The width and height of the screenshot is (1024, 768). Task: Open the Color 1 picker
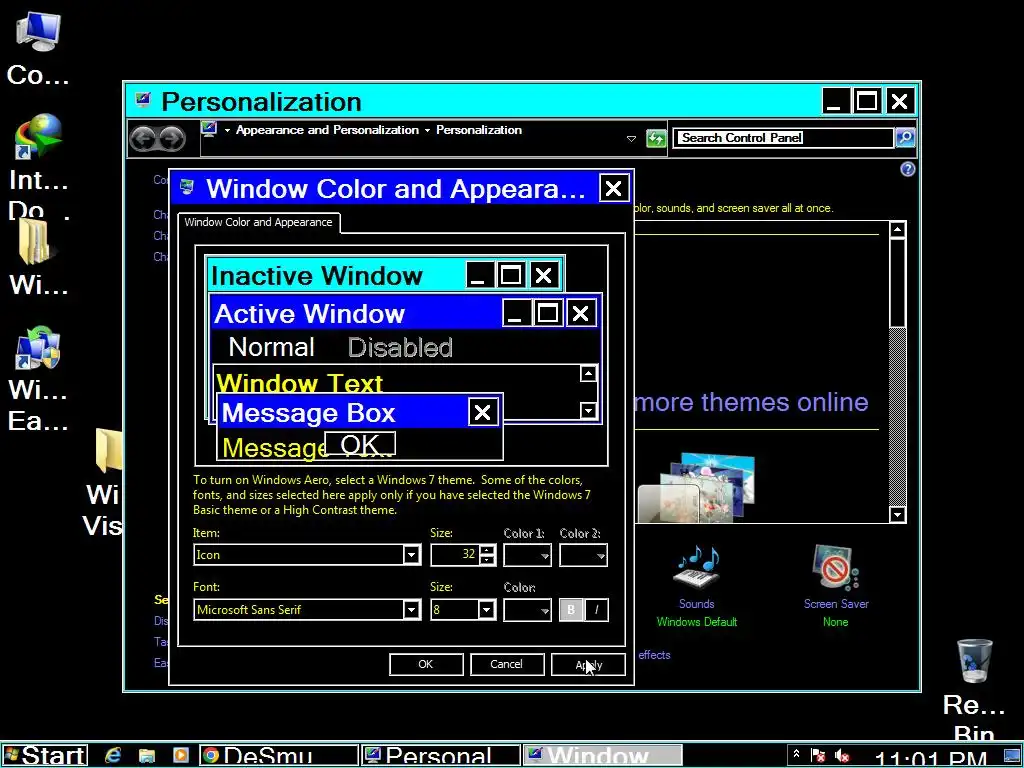(527, 556)
